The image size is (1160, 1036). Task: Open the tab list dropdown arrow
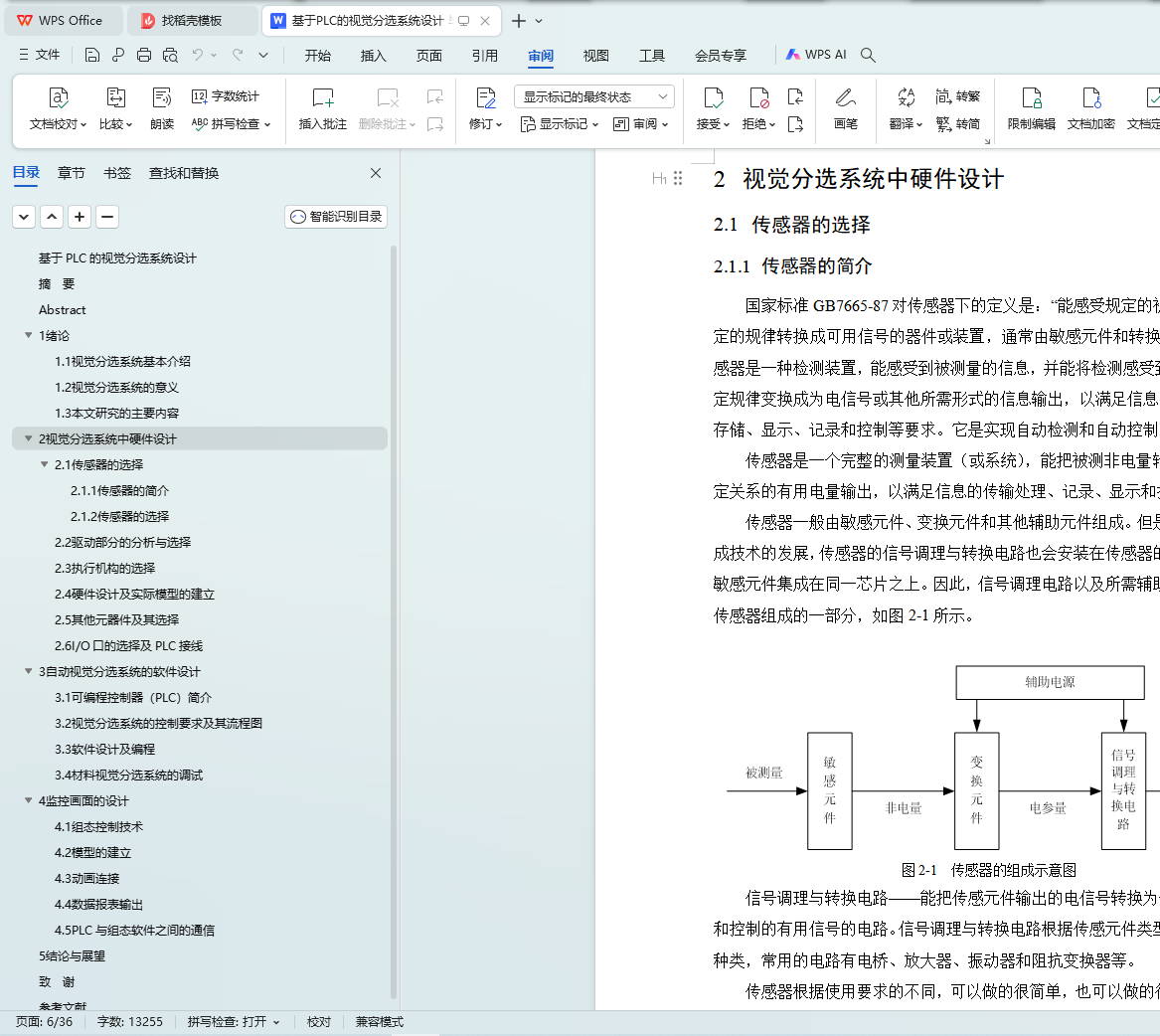tap(539, 21)
